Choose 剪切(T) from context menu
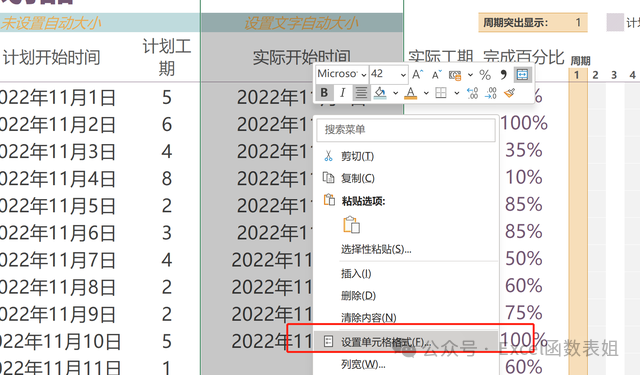 (406, 156)
